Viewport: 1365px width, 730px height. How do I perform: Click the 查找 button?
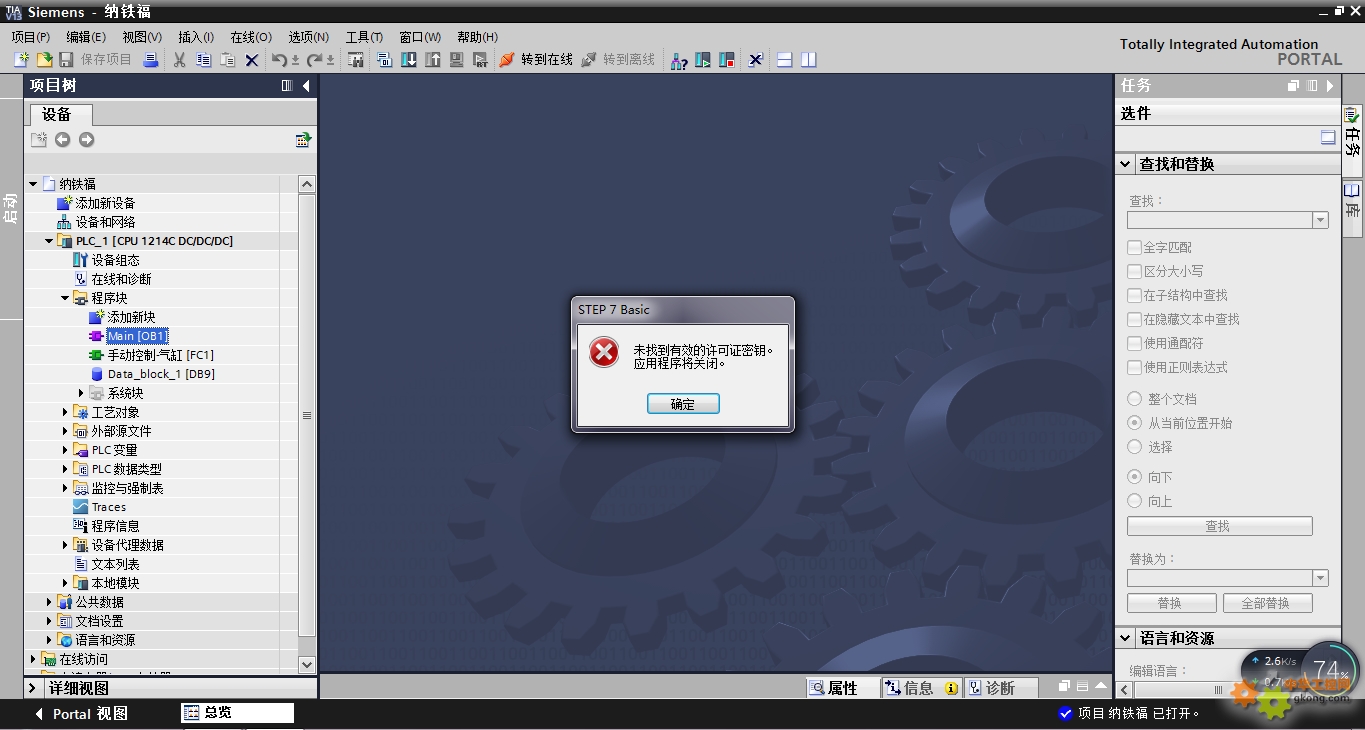point(1219,526)
